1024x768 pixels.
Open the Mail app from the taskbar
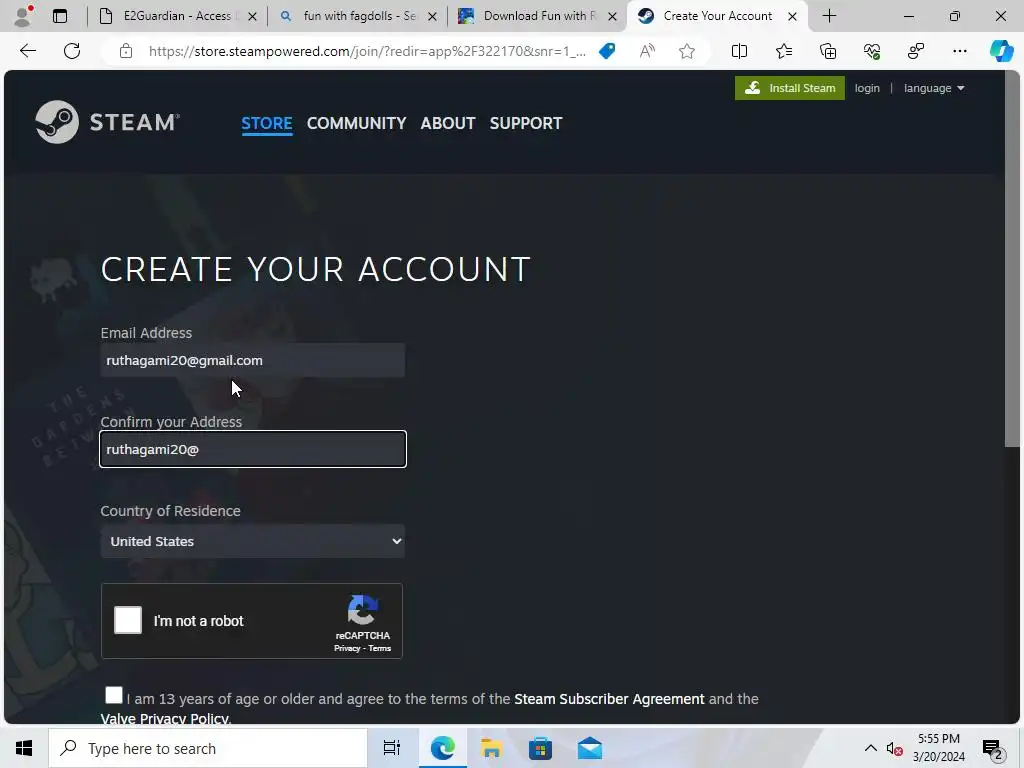click(590, 748)
